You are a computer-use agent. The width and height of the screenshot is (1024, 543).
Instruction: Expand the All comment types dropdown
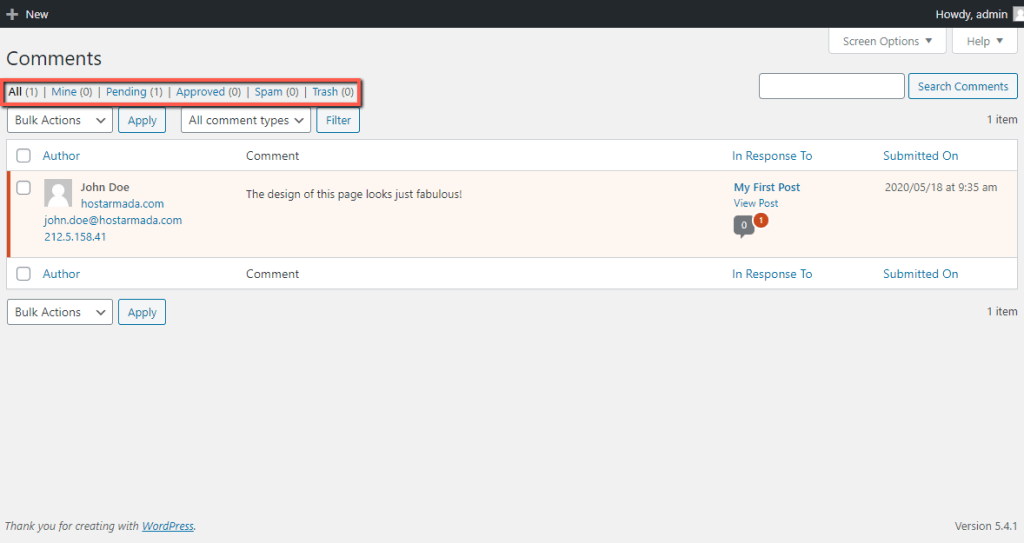(x=246, y=120)
